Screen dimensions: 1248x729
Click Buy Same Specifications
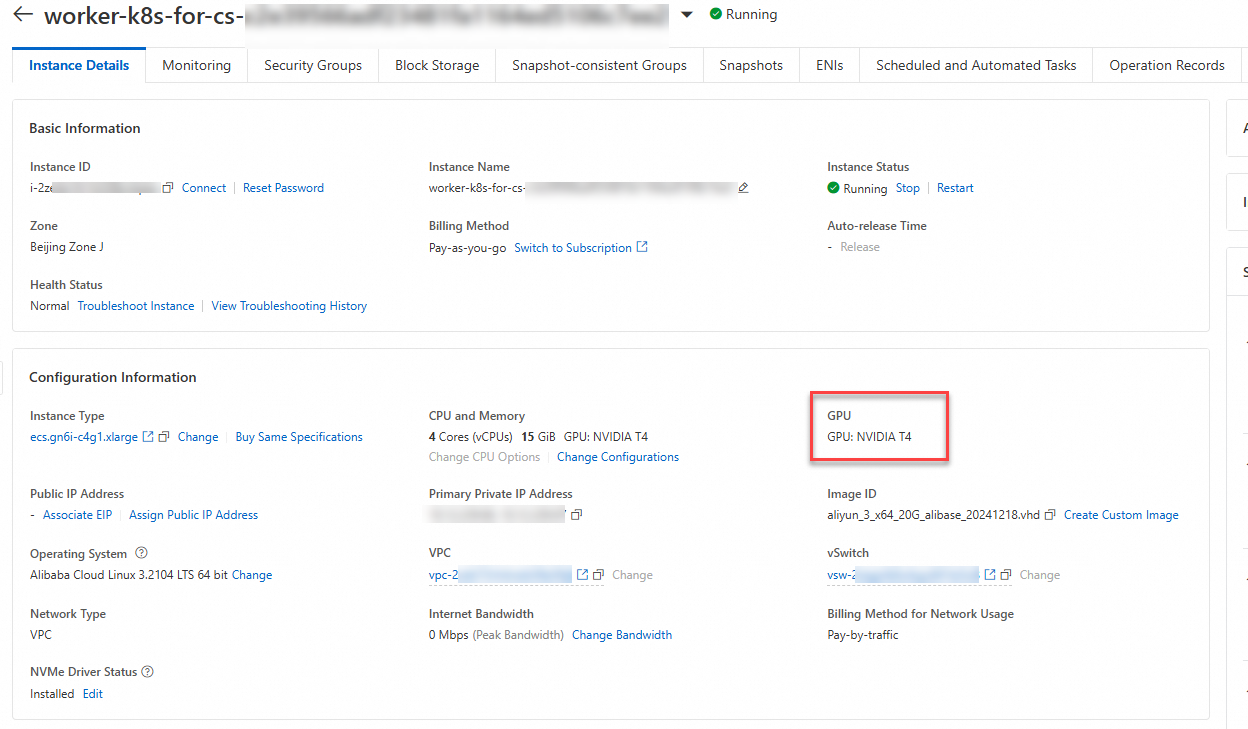299,437
